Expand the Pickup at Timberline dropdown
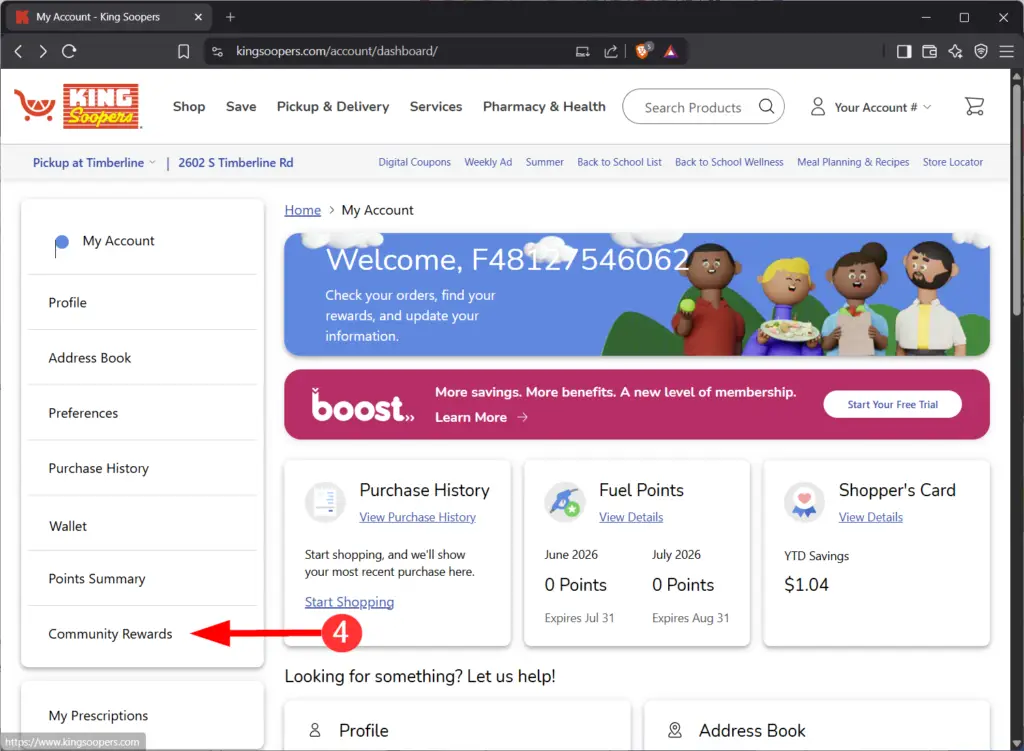The height and width of the screenshot is (751, 1024). click(x=94, y=163)
